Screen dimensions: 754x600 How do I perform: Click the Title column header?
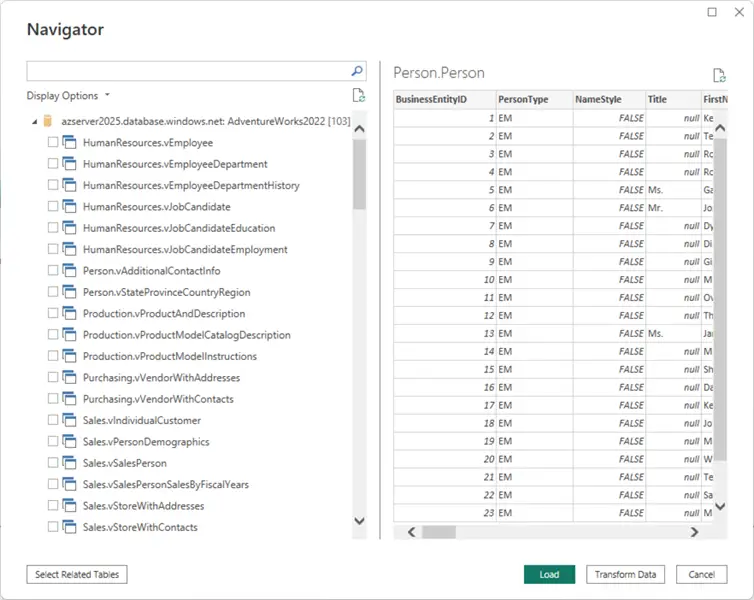tap(673, 100)
